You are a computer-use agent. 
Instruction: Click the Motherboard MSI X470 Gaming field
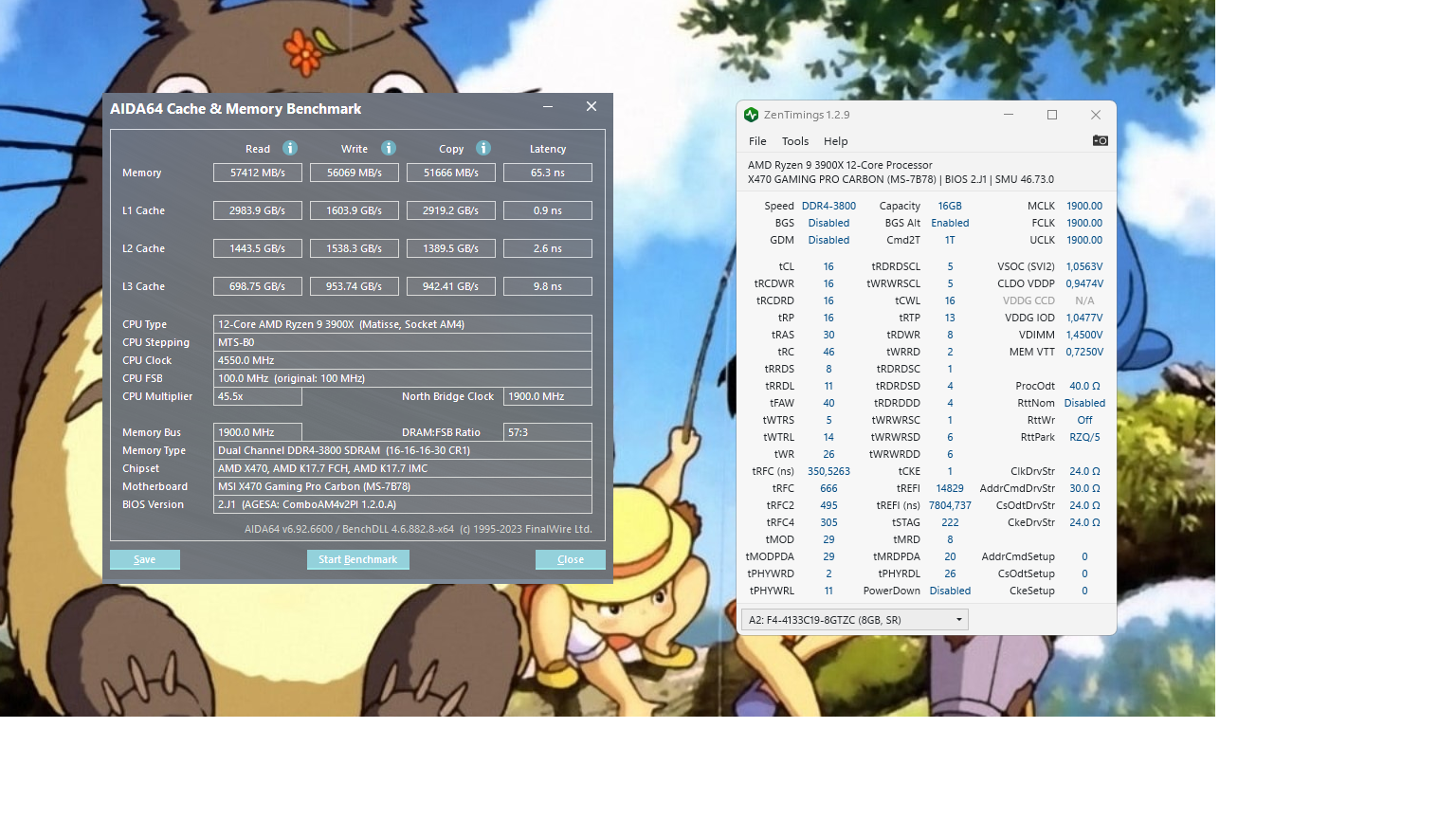coord(403,486)
